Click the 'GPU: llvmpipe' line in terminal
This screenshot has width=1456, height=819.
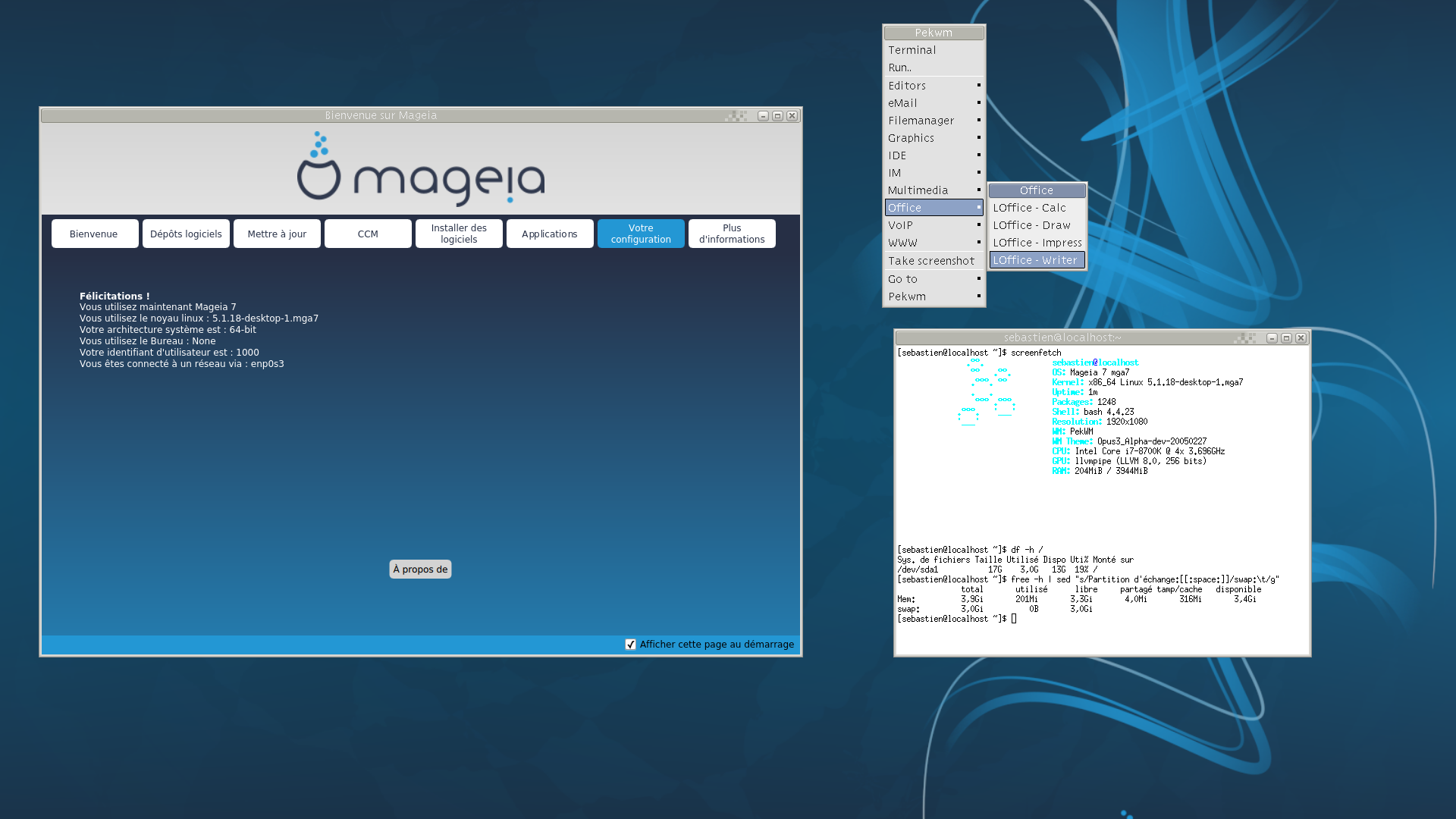click(1129, 461)
